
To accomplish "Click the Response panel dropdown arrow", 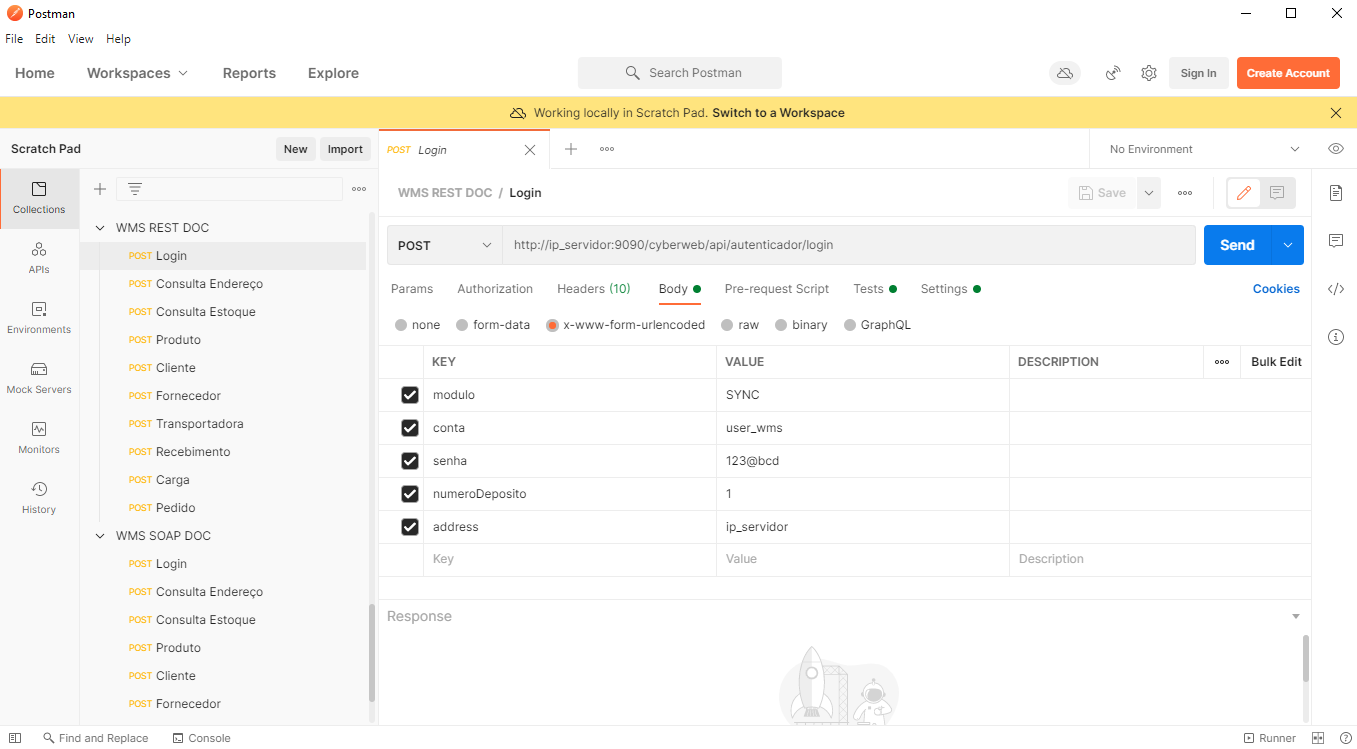I will coord(1296,617).
